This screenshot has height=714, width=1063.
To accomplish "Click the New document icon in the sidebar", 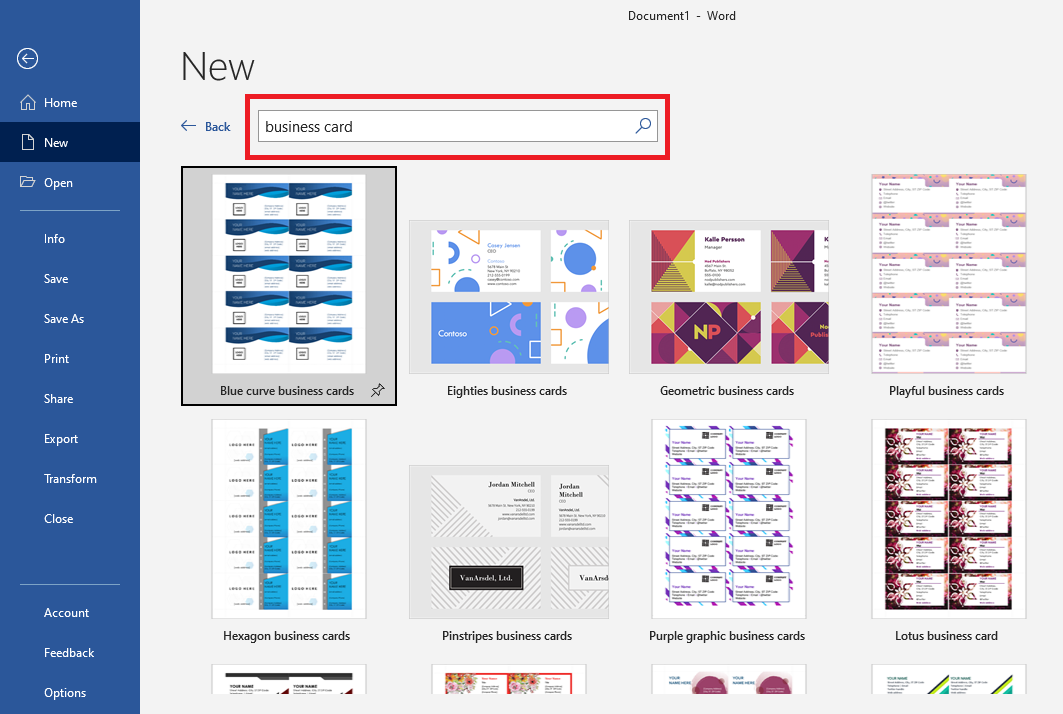I will click(x=26, y=143).
